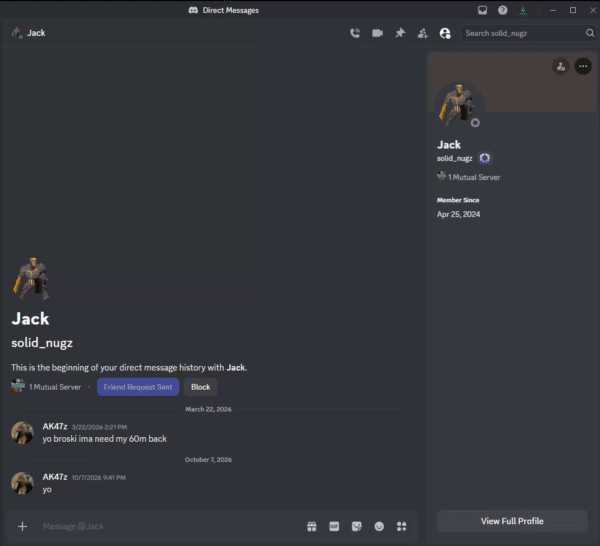Open the help question mark icon
Image resolution: width=600 pixels, height=546 pixels.
coord(502,10)
